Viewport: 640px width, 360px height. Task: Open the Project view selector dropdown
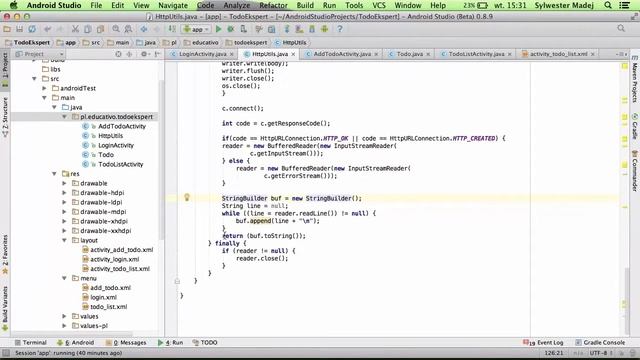[39, 54]
